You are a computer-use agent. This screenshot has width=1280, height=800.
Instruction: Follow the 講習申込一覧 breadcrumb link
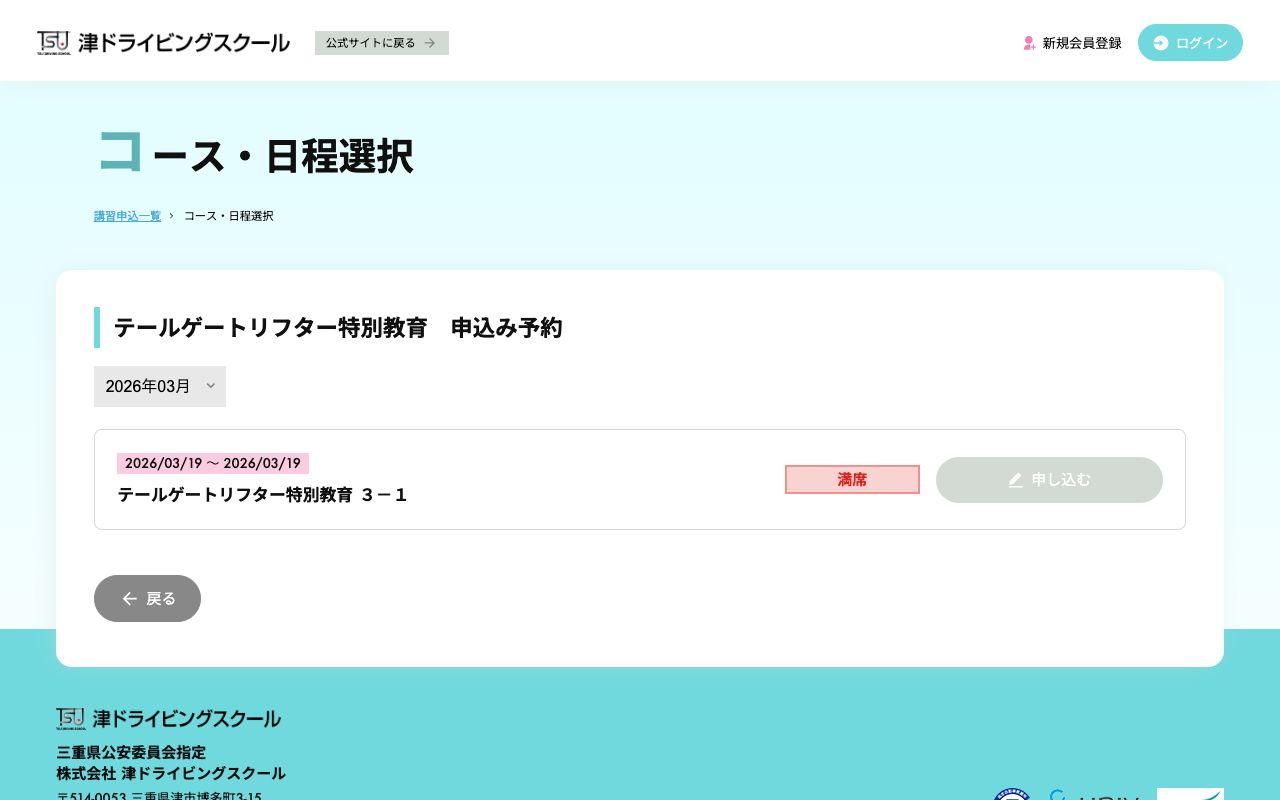pyautogui.click(x=127, y=216)
